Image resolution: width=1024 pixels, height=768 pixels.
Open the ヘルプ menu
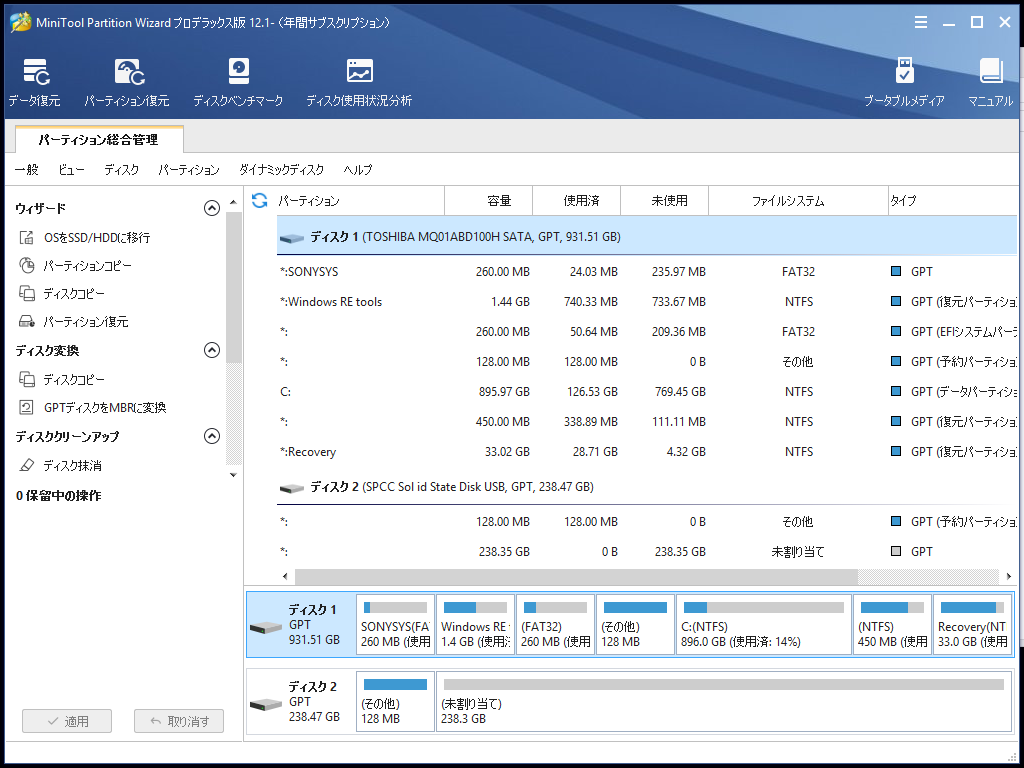pyautogui.click(x=358, y=170)
